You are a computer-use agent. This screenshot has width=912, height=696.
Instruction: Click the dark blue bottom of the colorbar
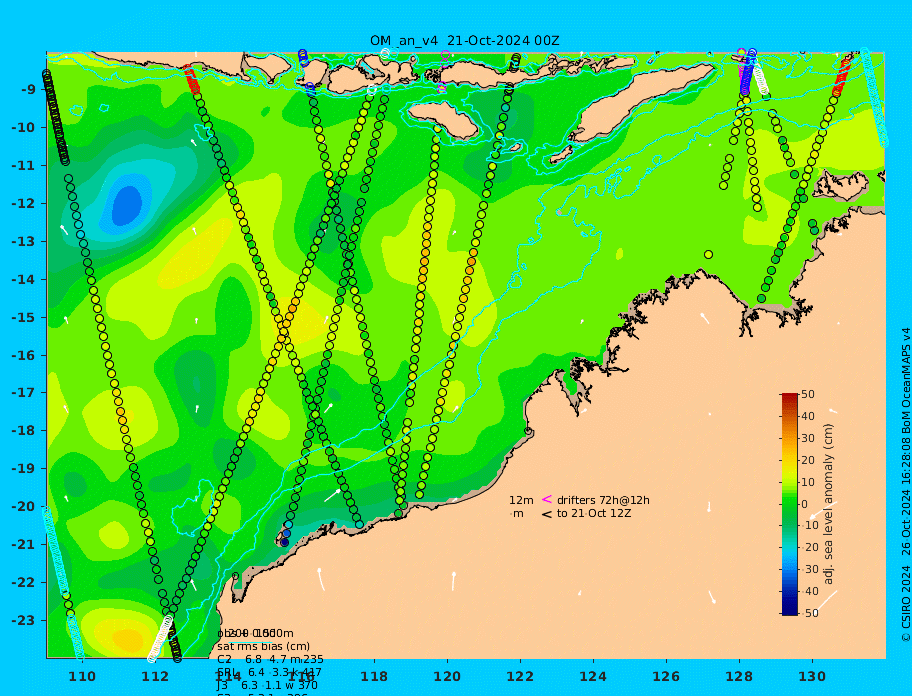coord(790,610)
